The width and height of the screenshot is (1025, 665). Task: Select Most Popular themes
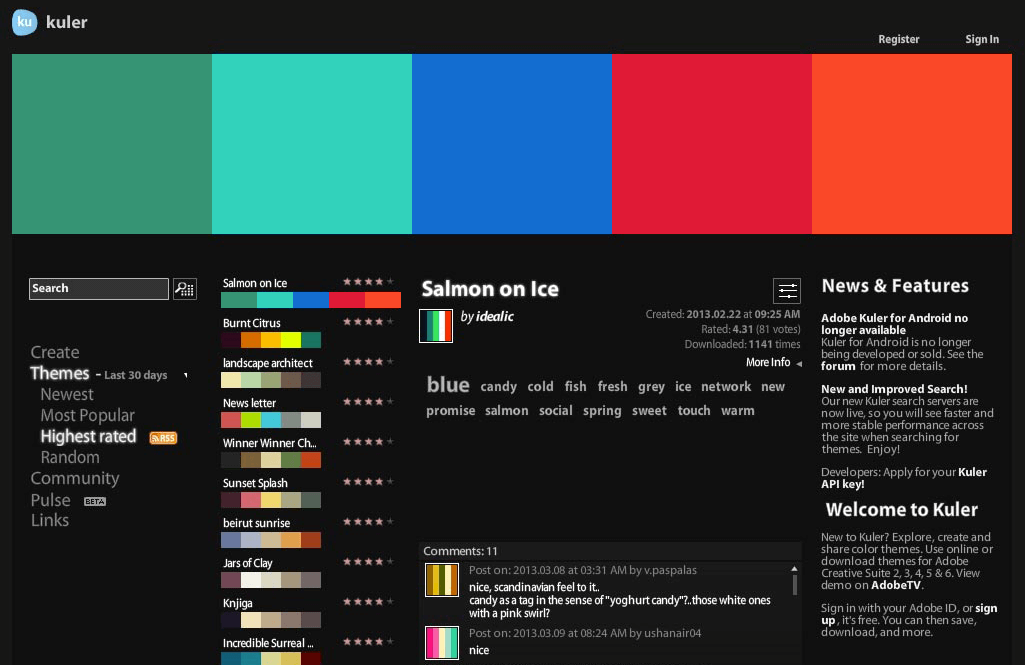click(x=88, y=415)
